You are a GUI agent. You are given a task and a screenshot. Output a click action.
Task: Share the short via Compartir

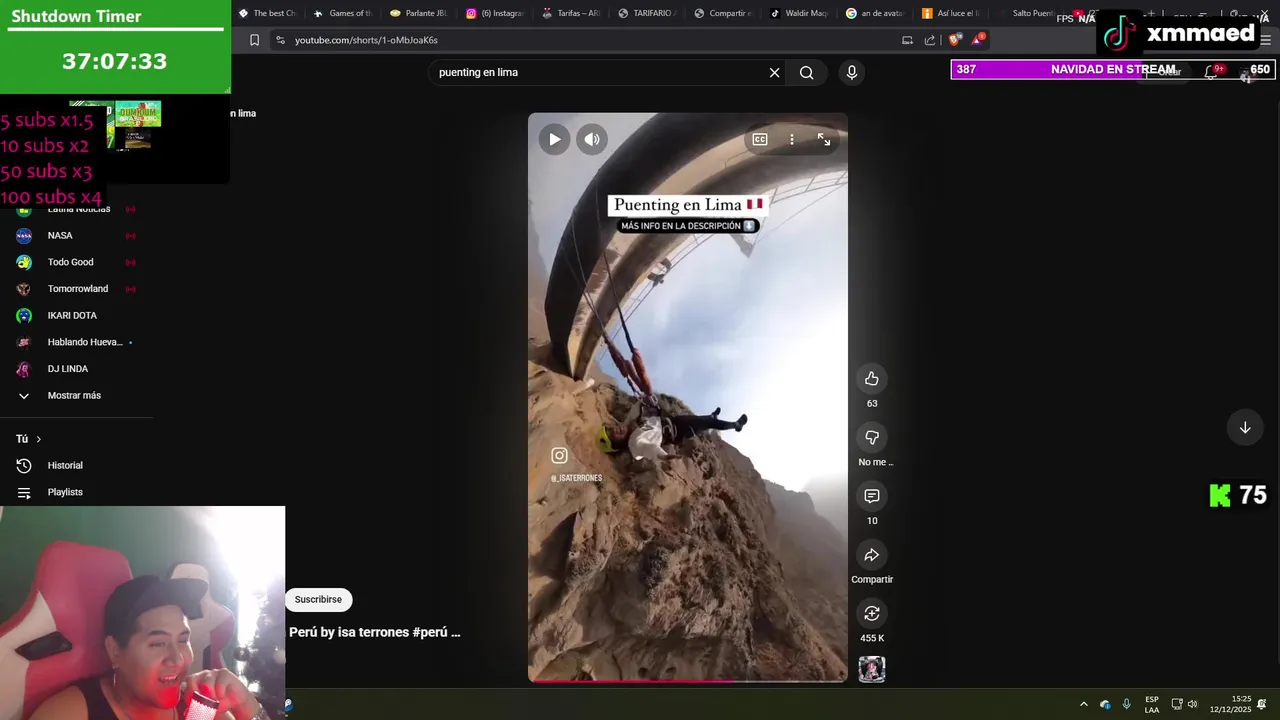click(x=872, y=555)
